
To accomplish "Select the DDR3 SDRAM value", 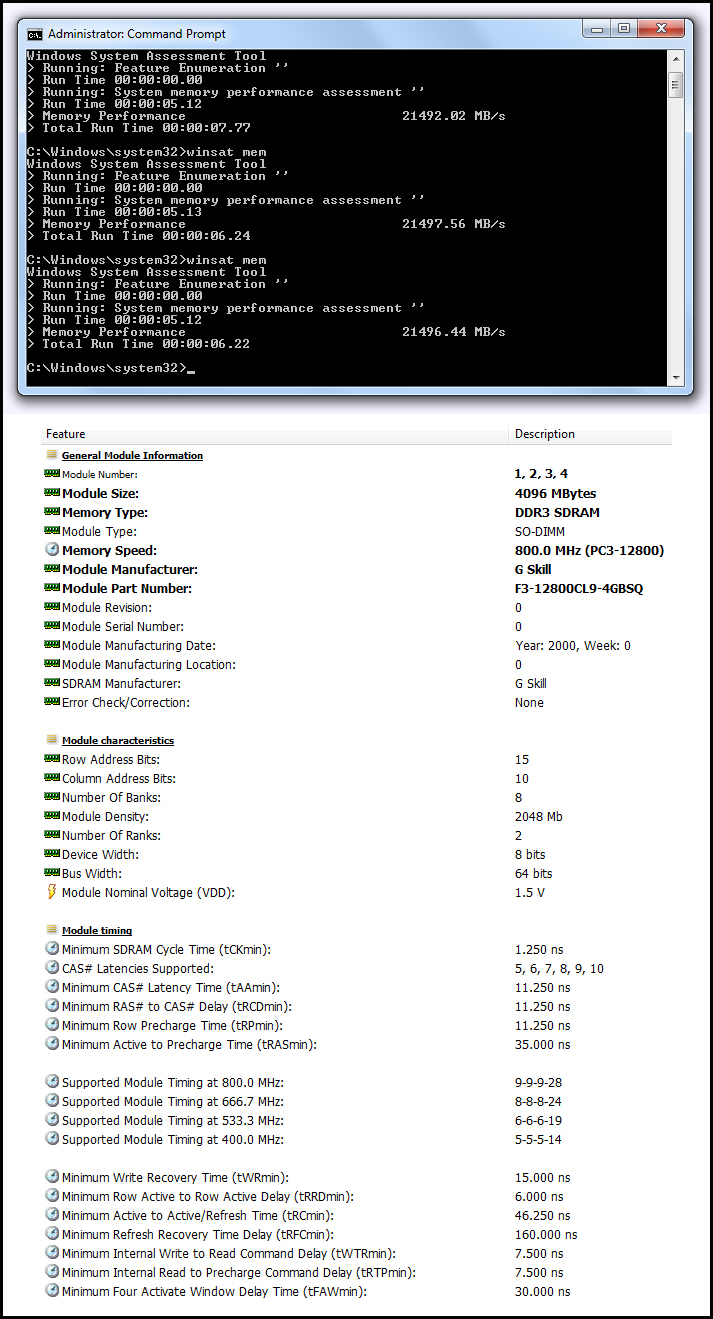I will pos(557,513).
